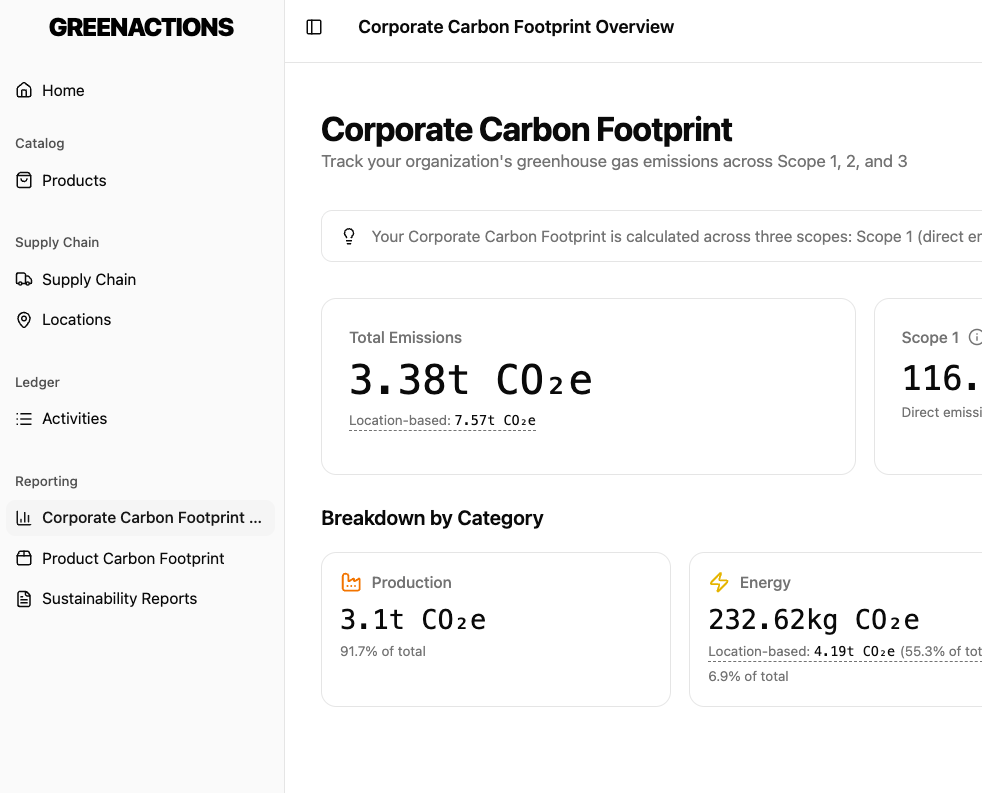The image size is (982, 793).
Task: Select the Supply Chain truck icon
Action: (x=23, y=279)
